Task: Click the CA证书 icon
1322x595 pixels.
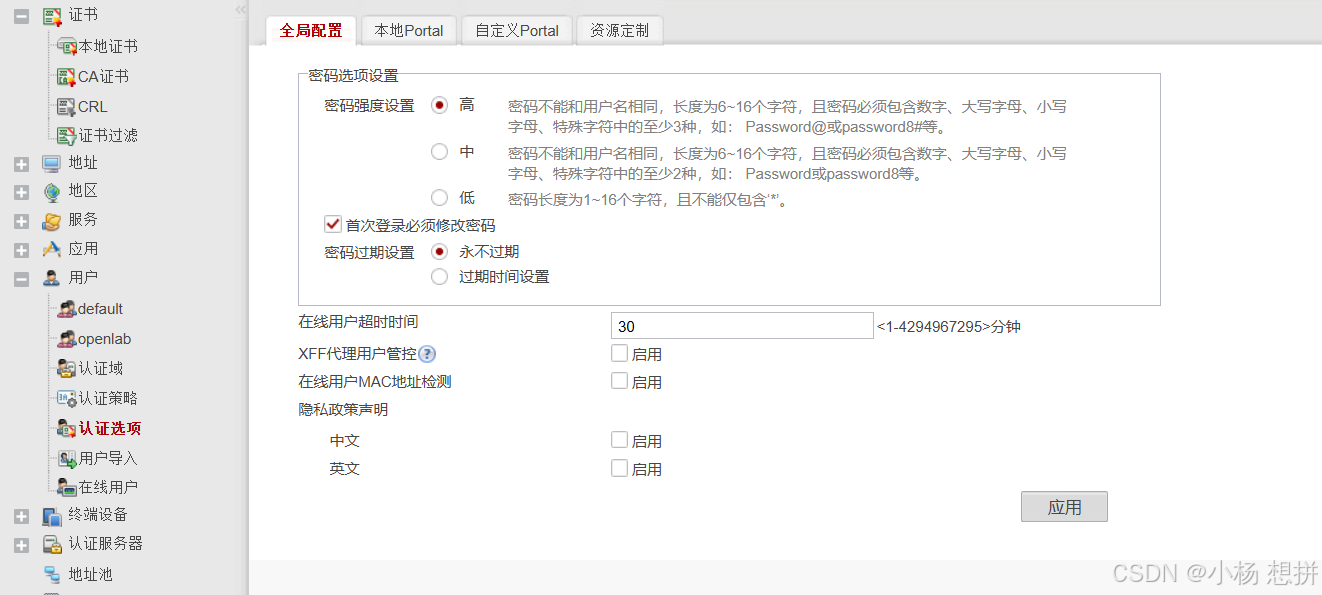Action: click(x=67, y=77)
